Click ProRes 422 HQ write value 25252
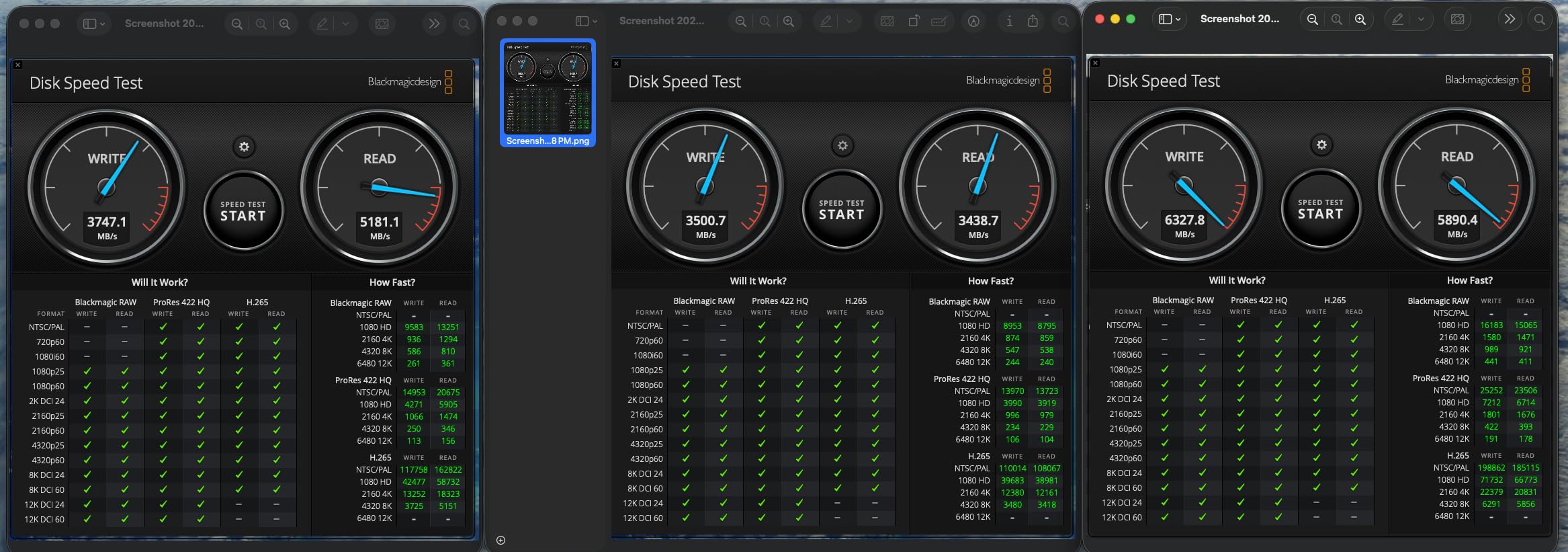This screenshot has height=552, width=1568. [1491, 391]
